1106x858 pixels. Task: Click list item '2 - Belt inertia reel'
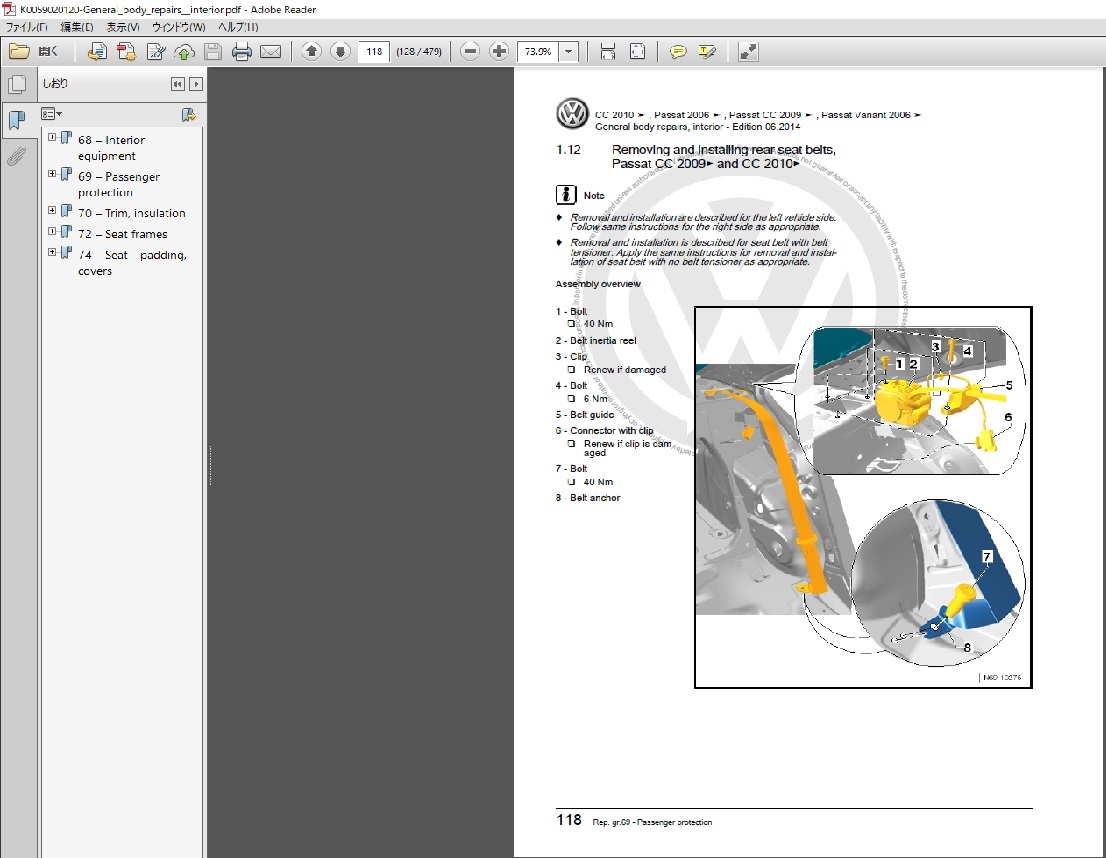[x=596, y=340]
